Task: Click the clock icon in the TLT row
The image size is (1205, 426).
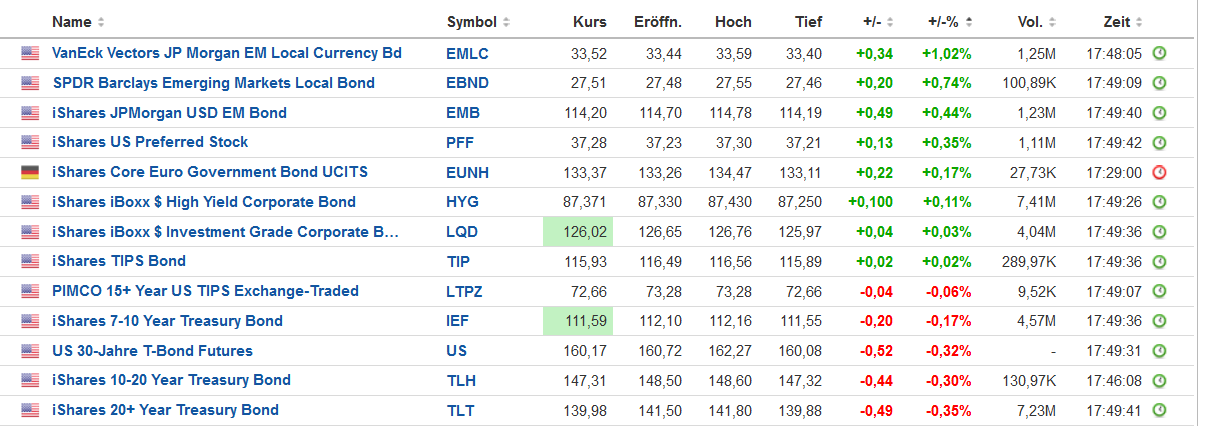Action: (x=1159, y=410)
